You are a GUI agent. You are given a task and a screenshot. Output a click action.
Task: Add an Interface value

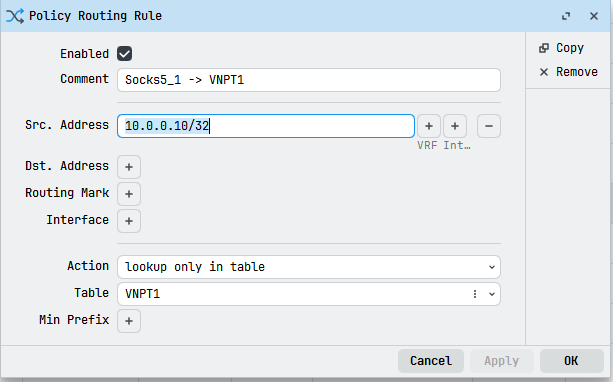tap(129, 221)
